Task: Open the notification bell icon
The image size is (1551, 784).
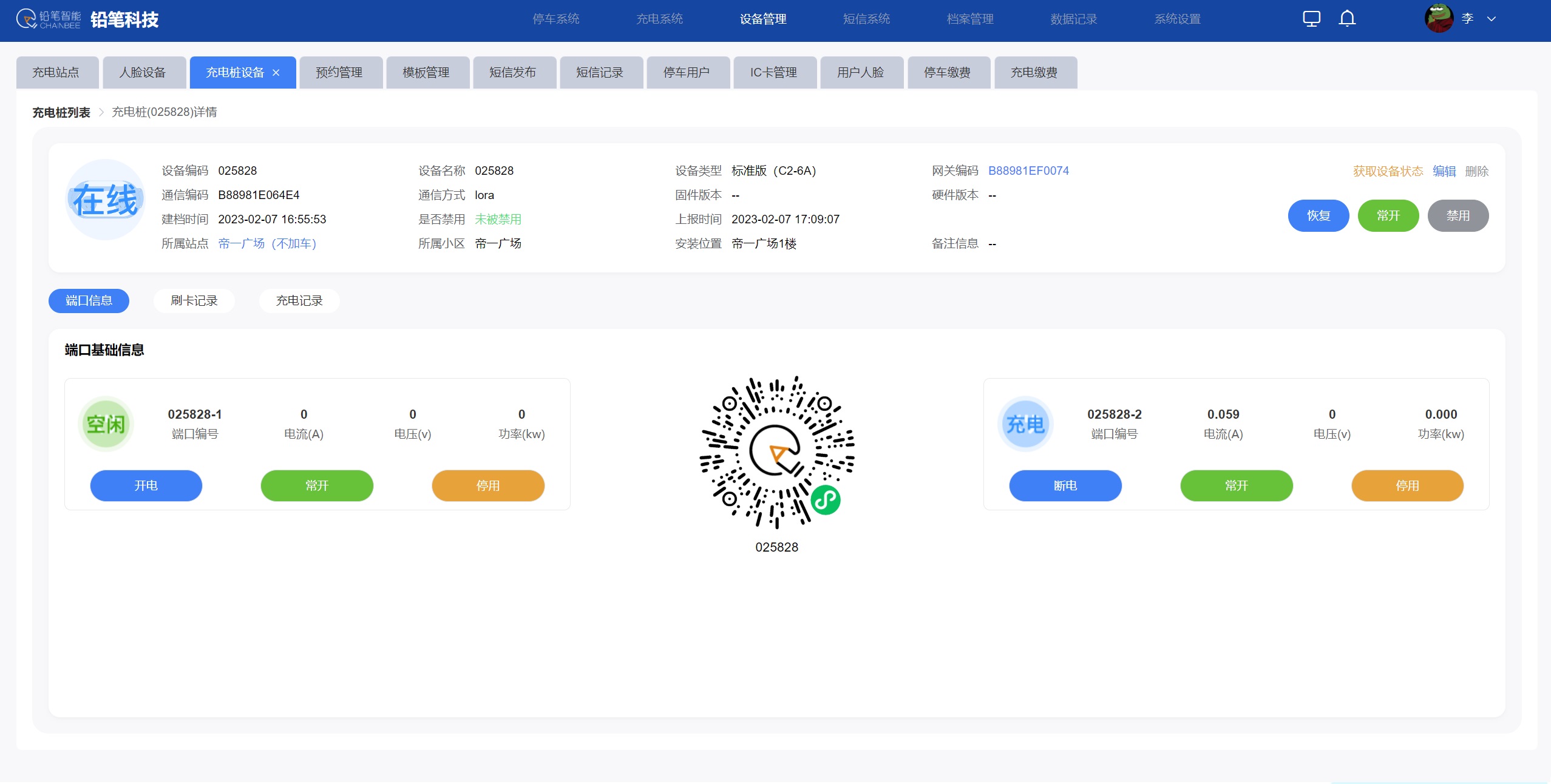Action: [1347, 19]
